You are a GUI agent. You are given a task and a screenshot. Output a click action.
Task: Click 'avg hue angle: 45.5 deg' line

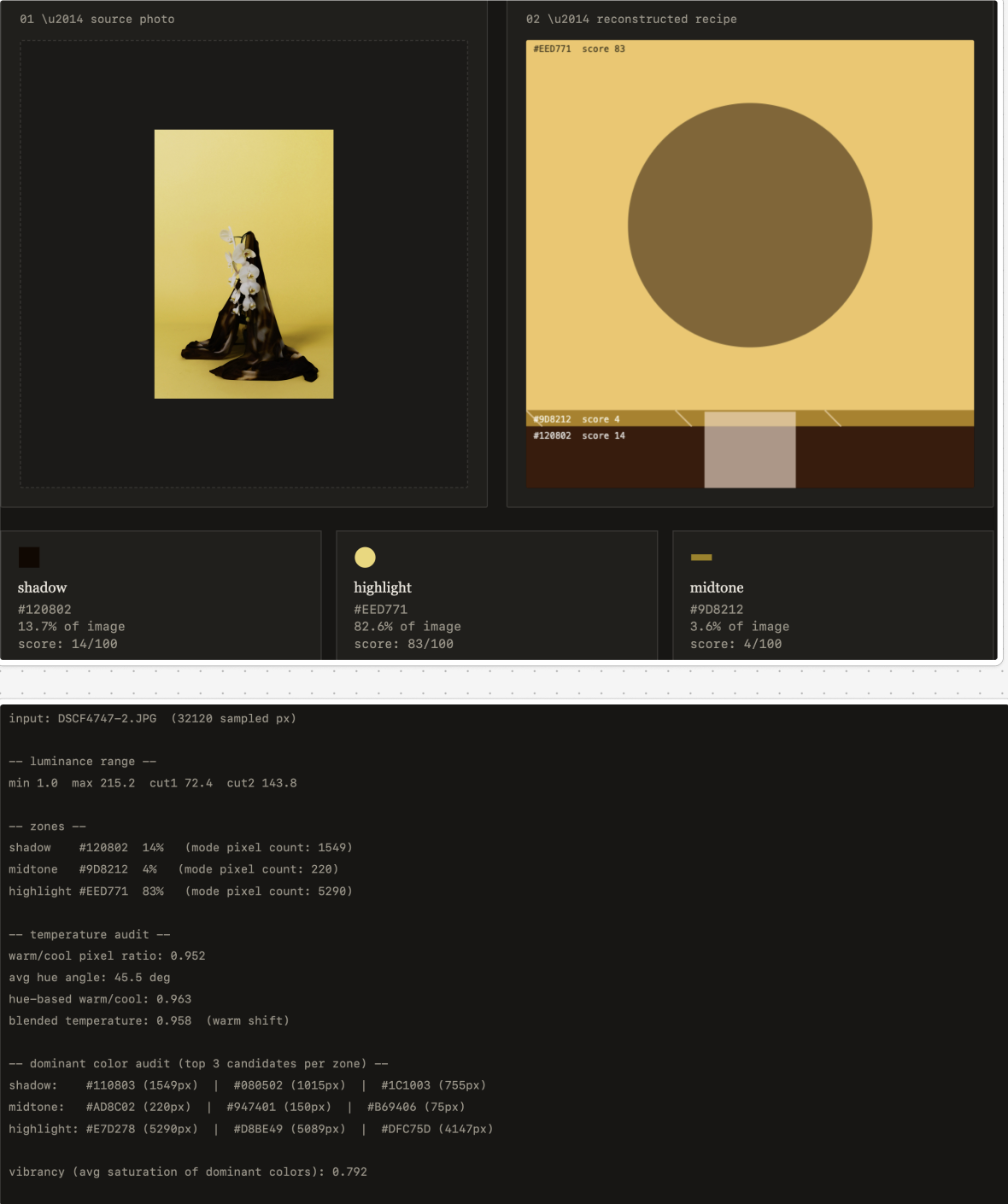click(x=90, y=978)
